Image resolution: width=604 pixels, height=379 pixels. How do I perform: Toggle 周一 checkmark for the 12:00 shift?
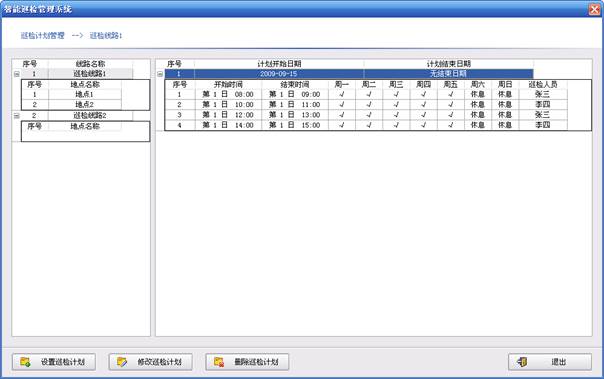[x=342, y=115]
